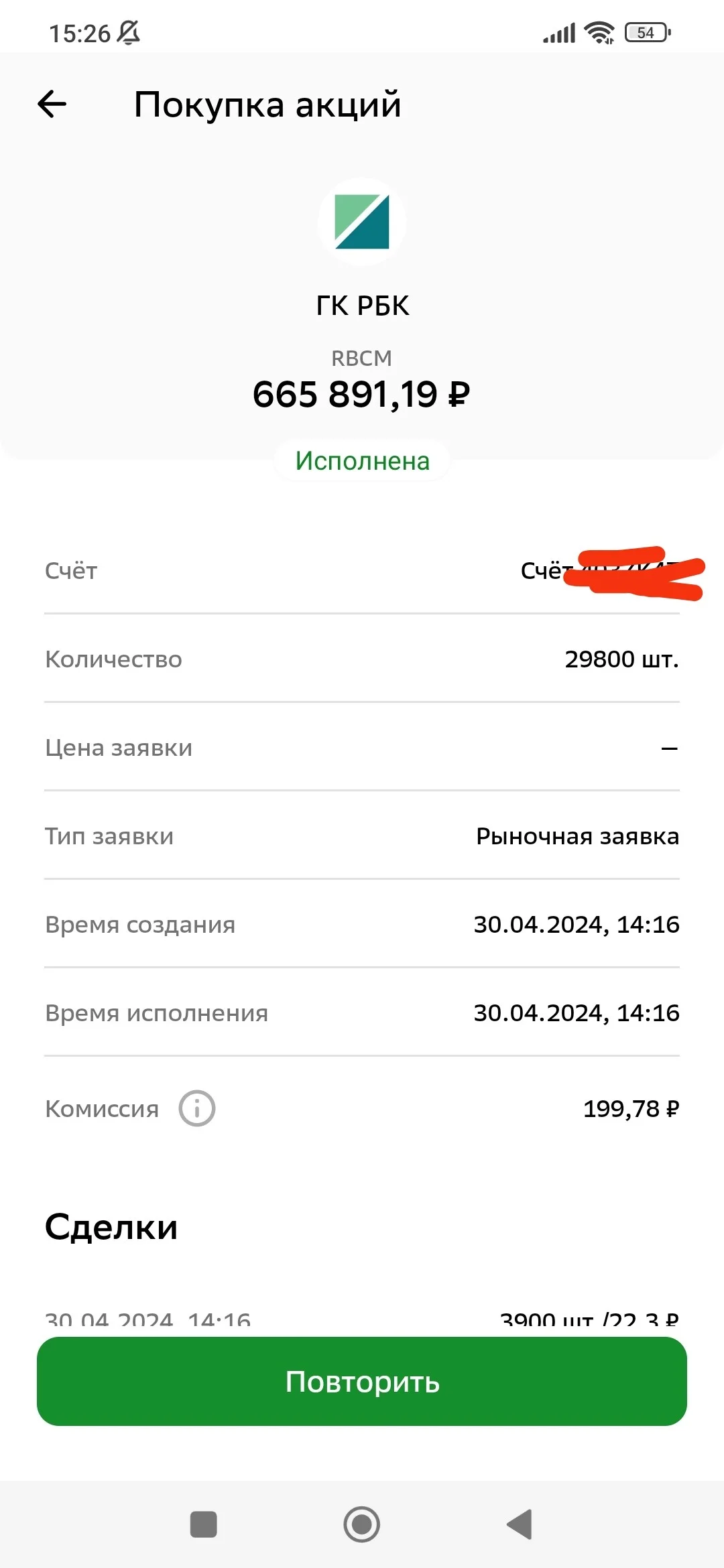Tap the Wi-Fi status icon
The image size is (724, 1568).
click(x=599, y=32)
